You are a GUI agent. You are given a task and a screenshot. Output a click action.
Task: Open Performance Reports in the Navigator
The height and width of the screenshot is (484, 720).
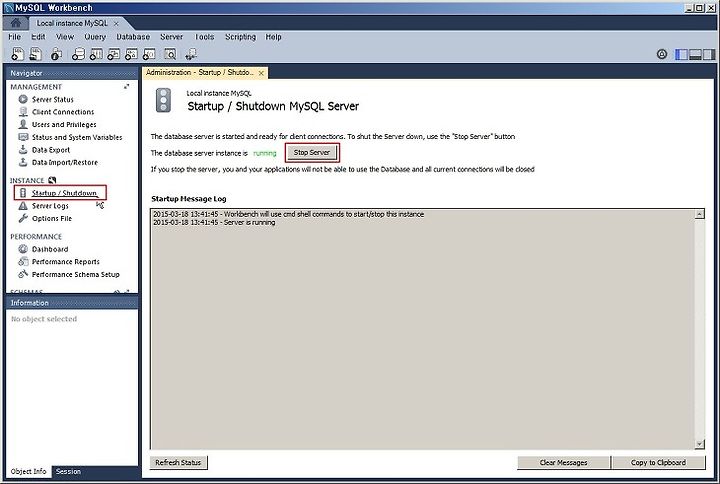click(66, 262)
